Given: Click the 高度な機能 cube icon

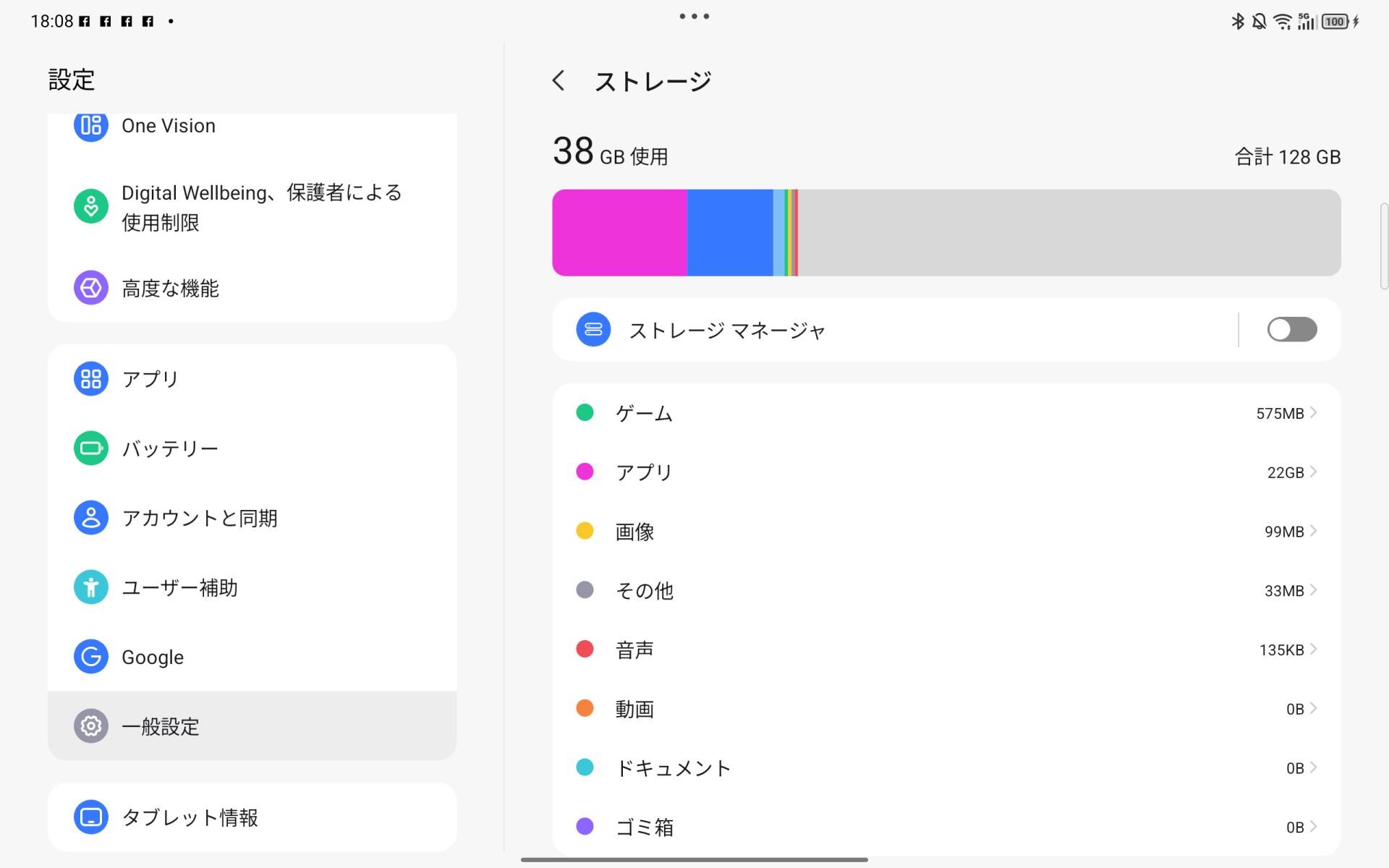Looking at the screenshot, I should (90, 287).
